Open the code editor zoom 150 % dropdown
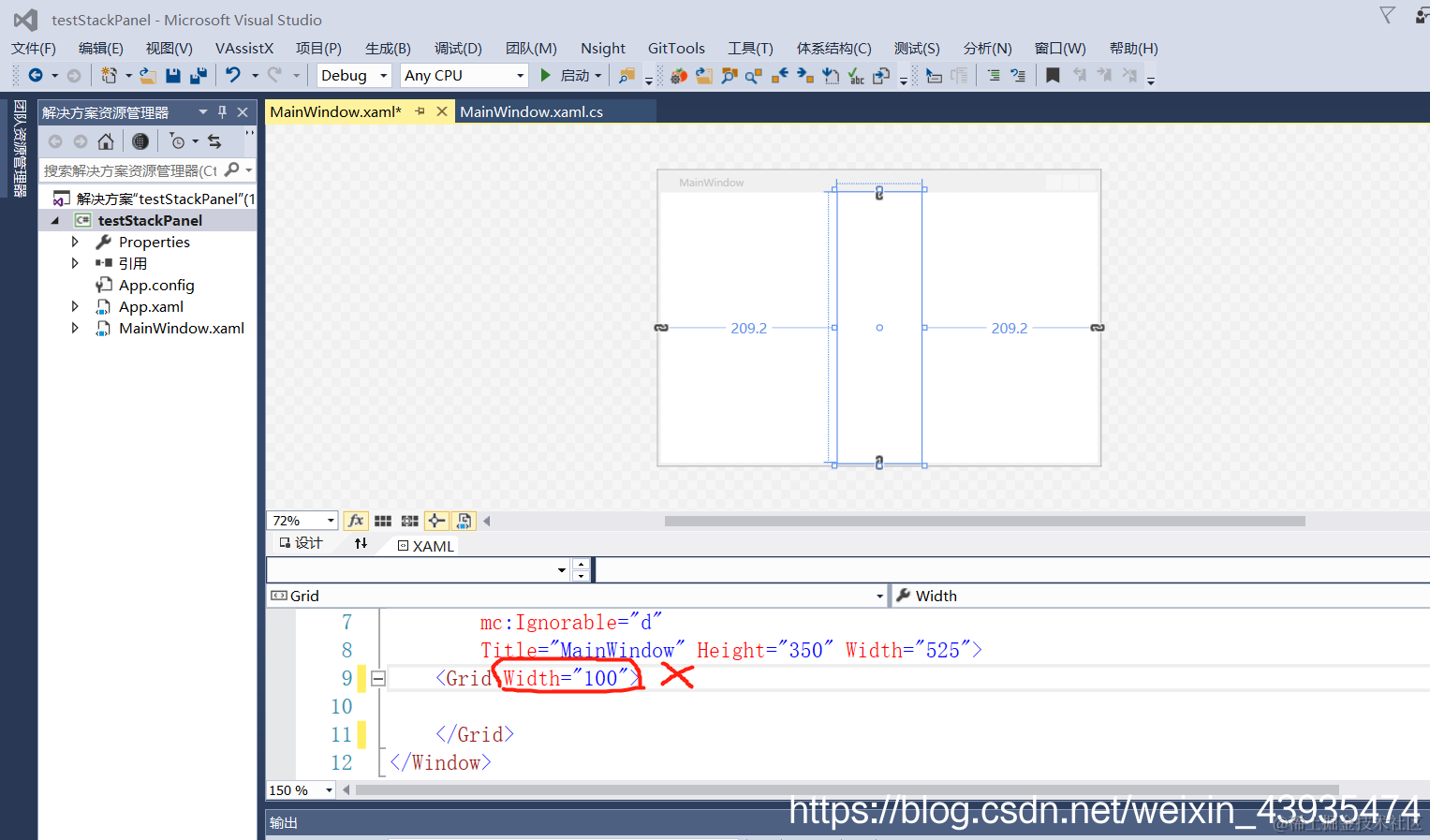This screenshot has height=840, width=1430. click(329, 790)
